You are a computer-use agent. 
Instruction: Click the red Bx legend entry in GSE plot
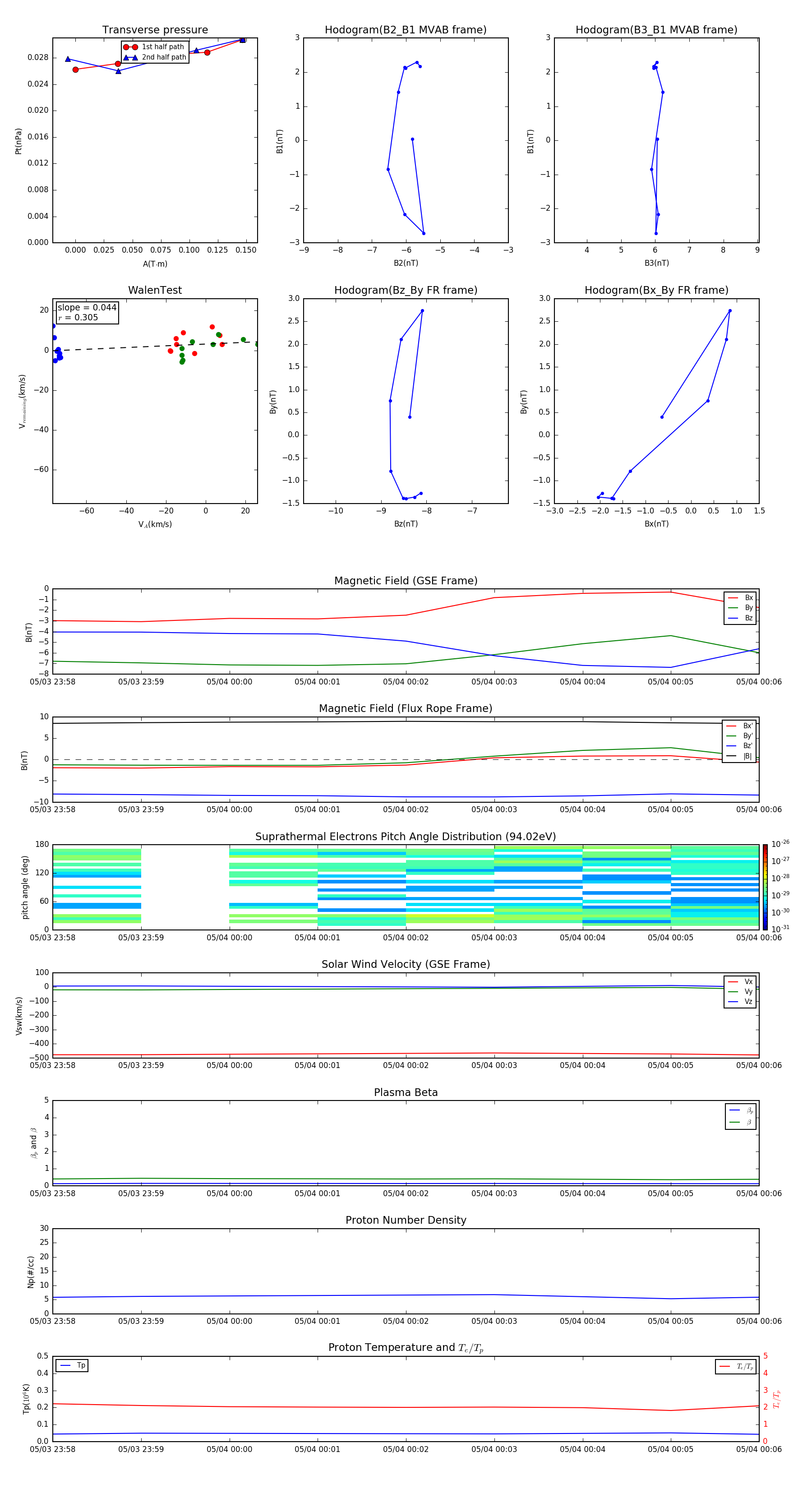click(x=740, y=598)
